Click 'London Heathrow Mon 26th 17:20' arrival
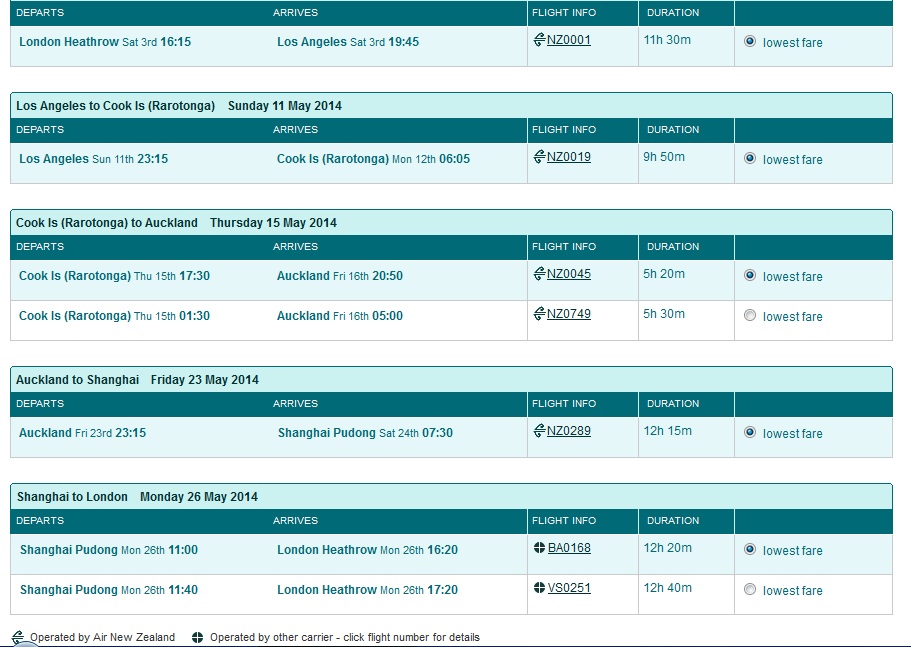Viewport: 911px width, 647px height. tap(367, 590)
